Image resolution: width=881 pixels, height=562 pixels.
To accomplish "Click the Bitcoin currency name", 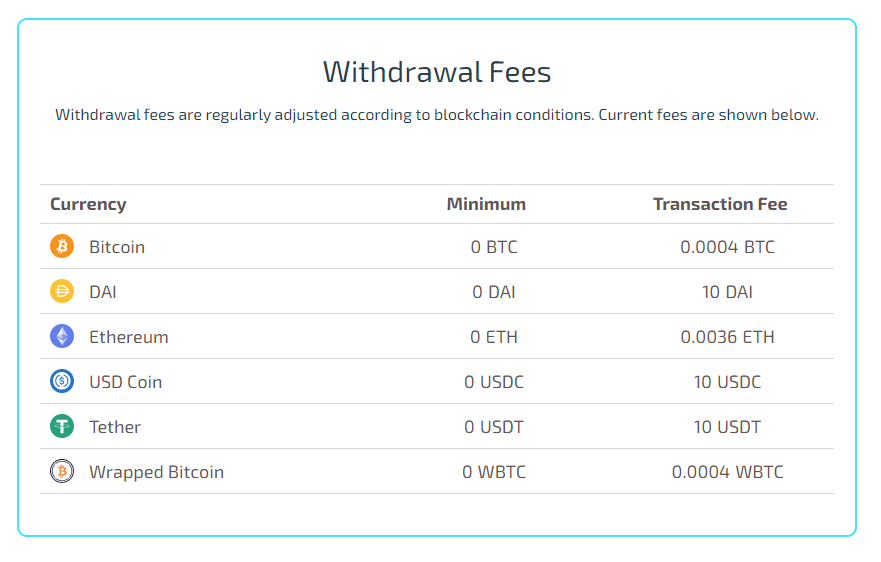I will coord(117,247).
